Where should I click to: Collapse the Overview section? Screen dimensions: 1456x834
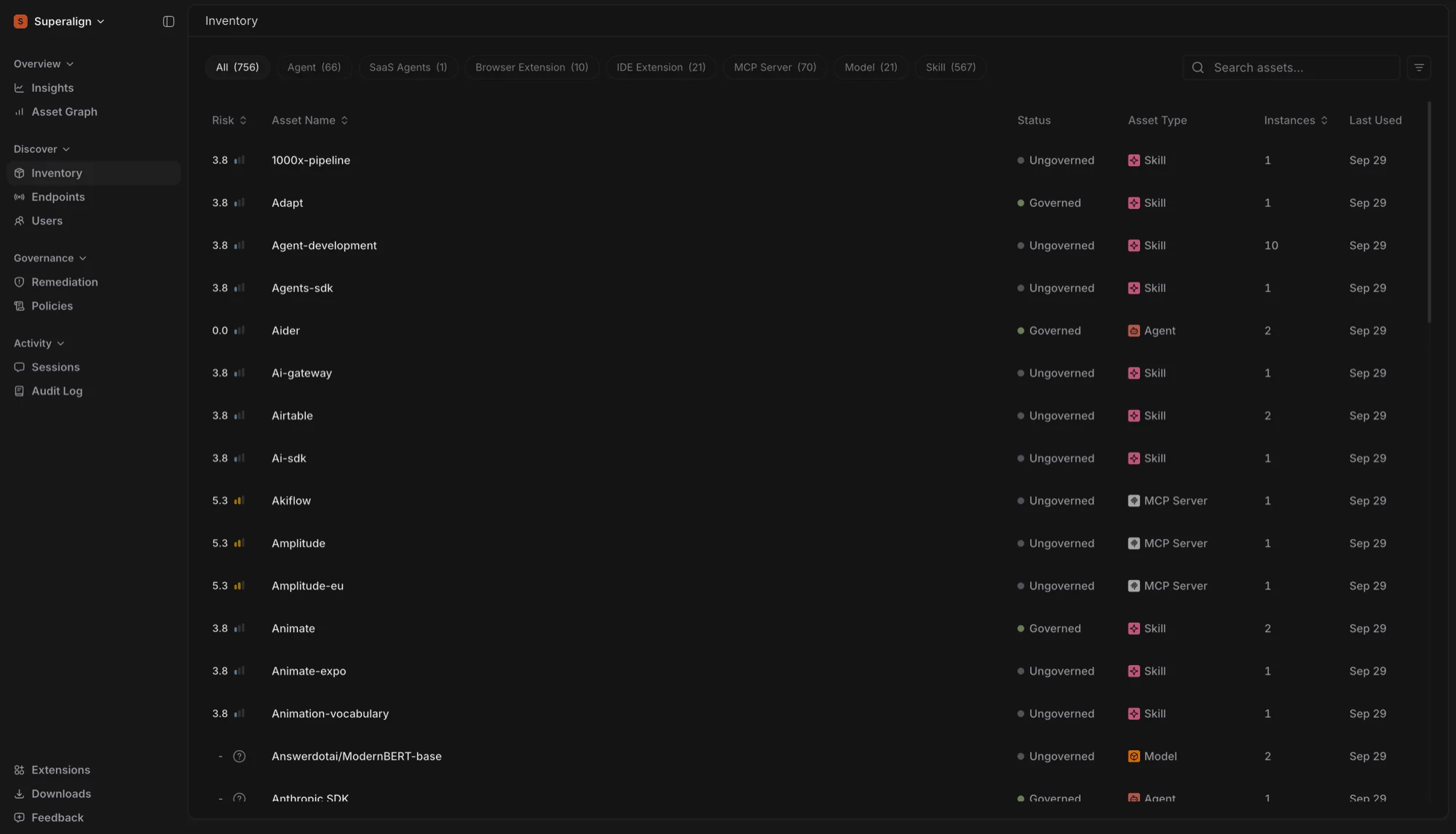coord(44,64)
